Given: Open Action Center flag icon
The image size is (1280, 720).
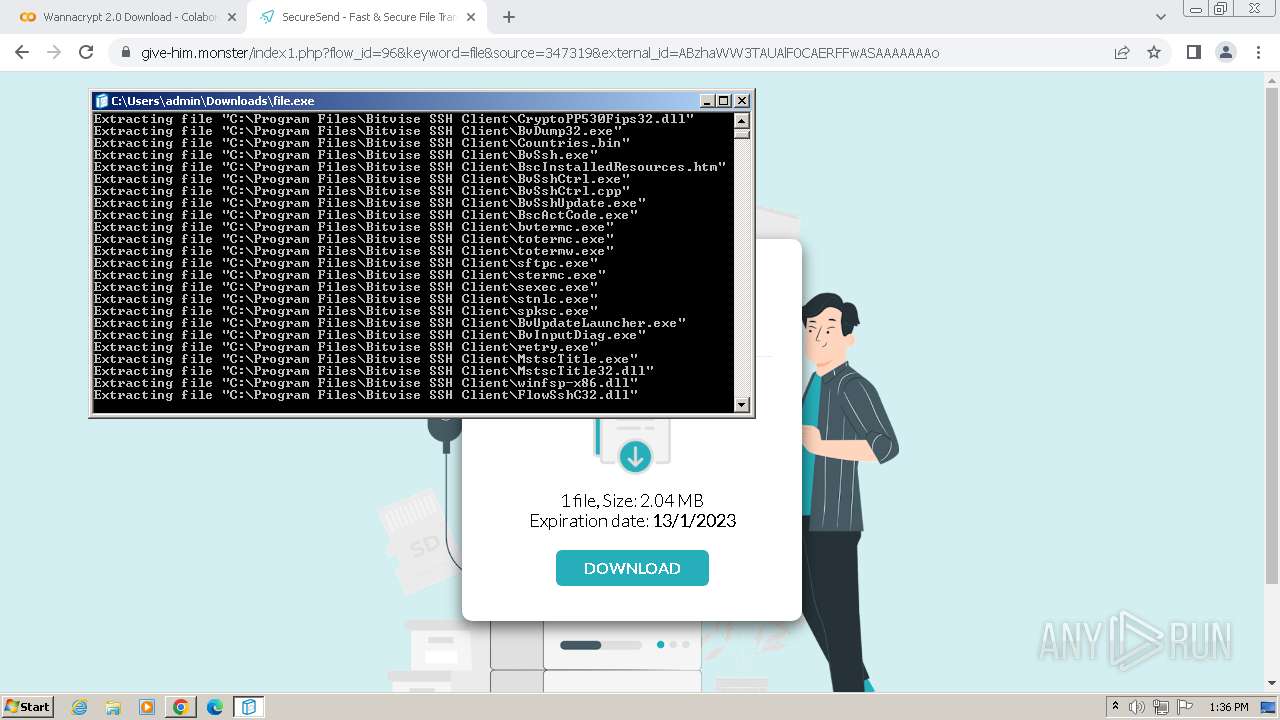Looking at the screenshot, I should click(x=1183, y=707).
